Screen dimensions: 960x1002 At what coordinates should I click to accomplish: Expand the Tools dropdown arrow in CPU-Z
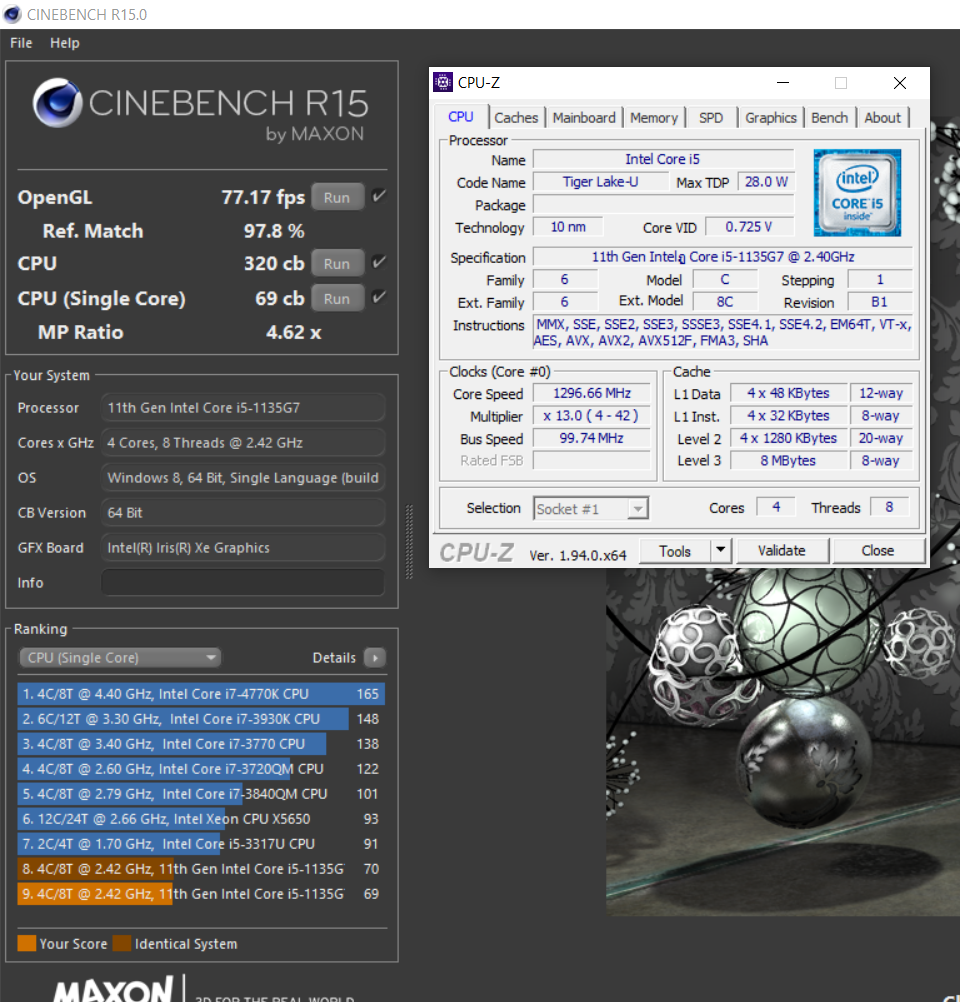click(721, 550)
